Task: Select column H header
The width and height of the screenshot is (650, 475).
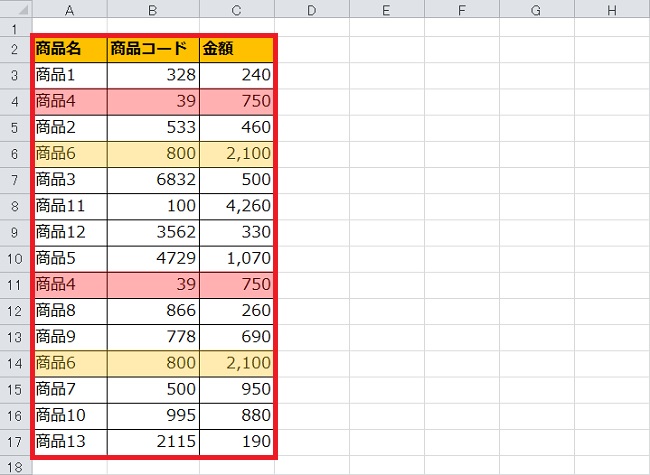Action: pyautogui.click(x=611, y=10)
